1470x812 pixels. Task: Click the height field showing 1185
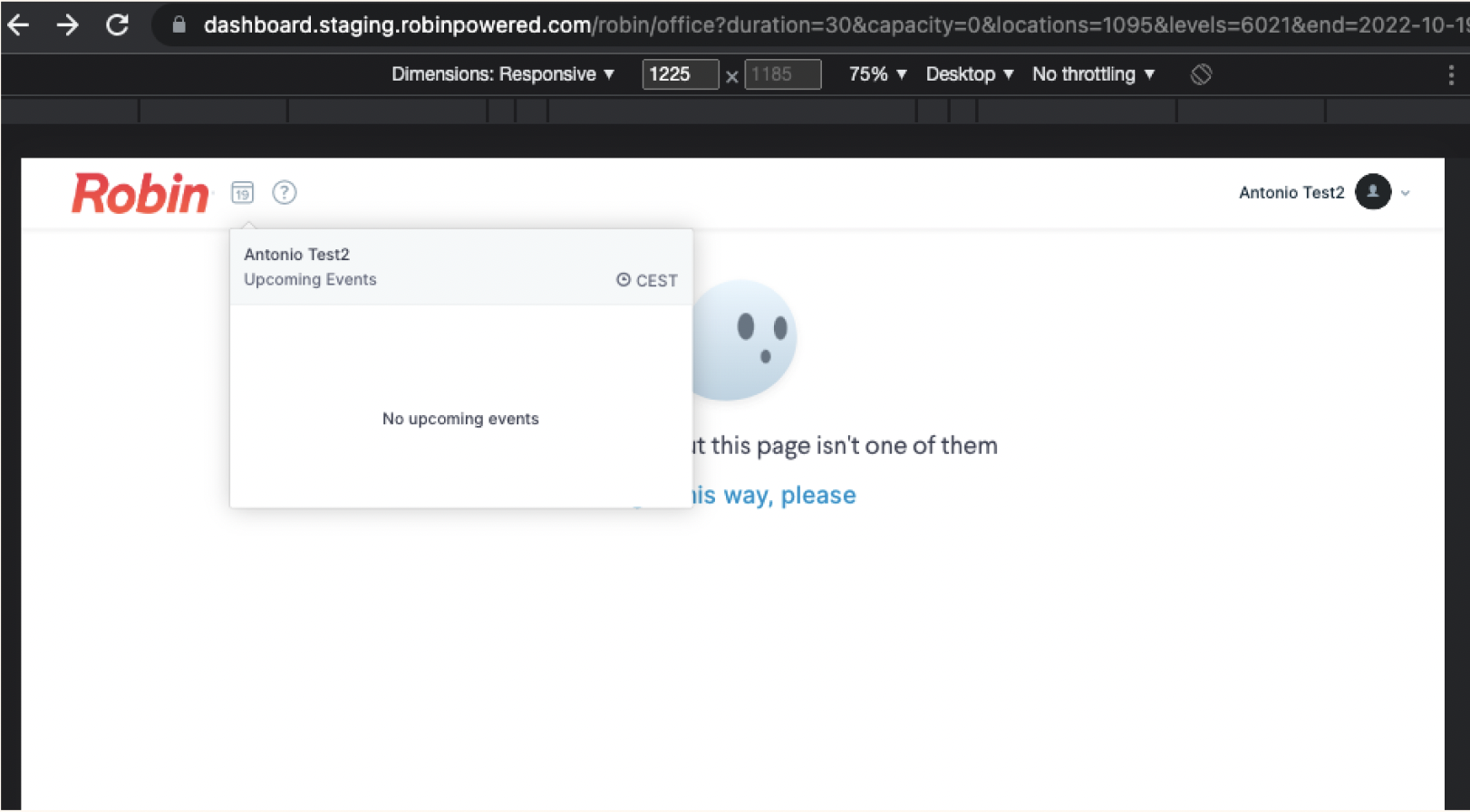point(783,74)
